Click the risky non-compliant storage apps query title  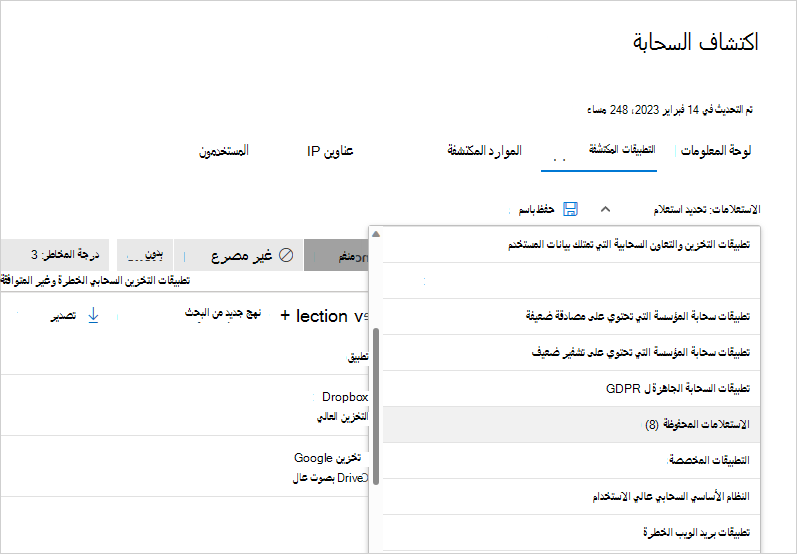pyautogui.click(x=96, y=281)
